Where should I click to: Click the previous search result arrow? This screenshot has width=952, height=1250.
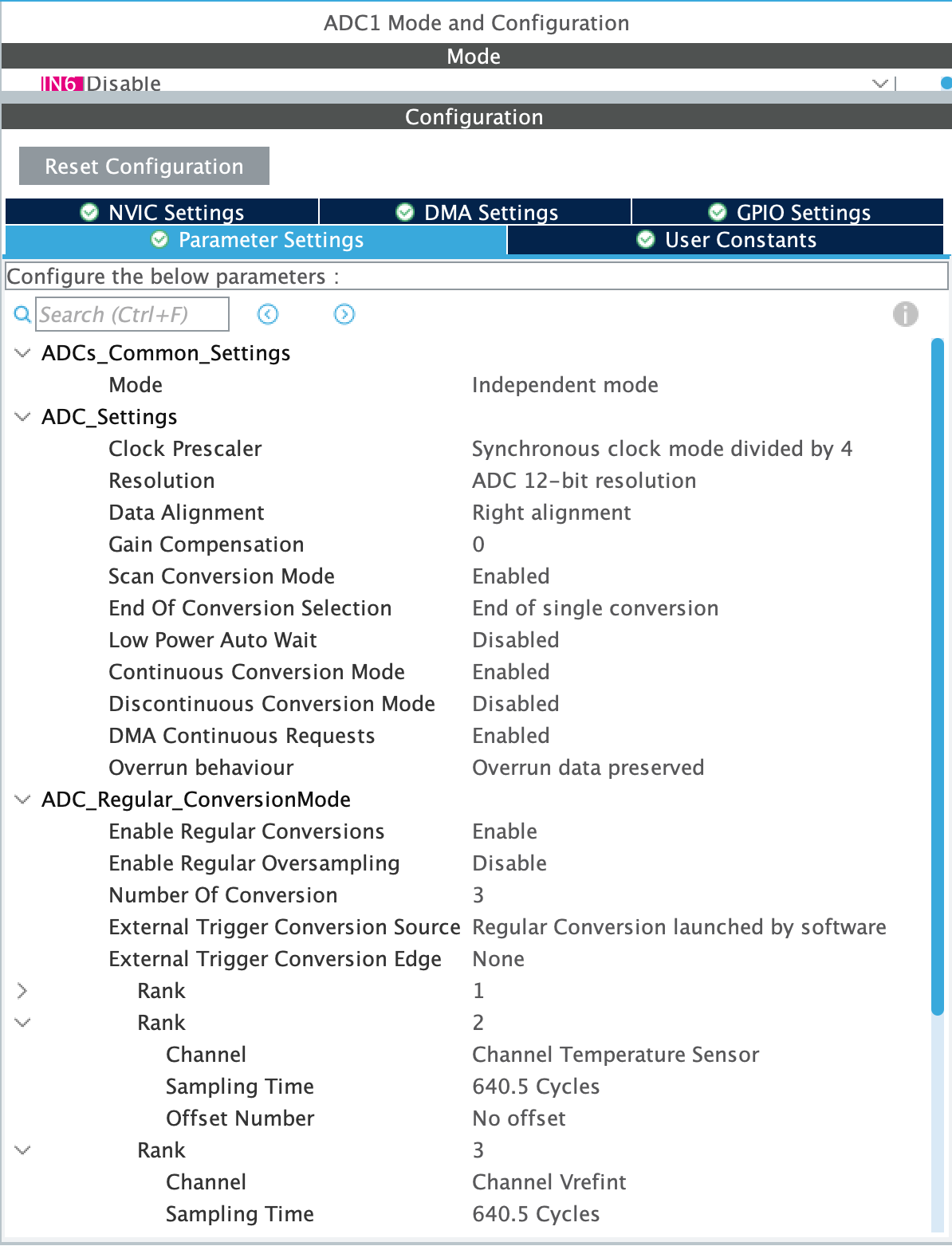268,315
